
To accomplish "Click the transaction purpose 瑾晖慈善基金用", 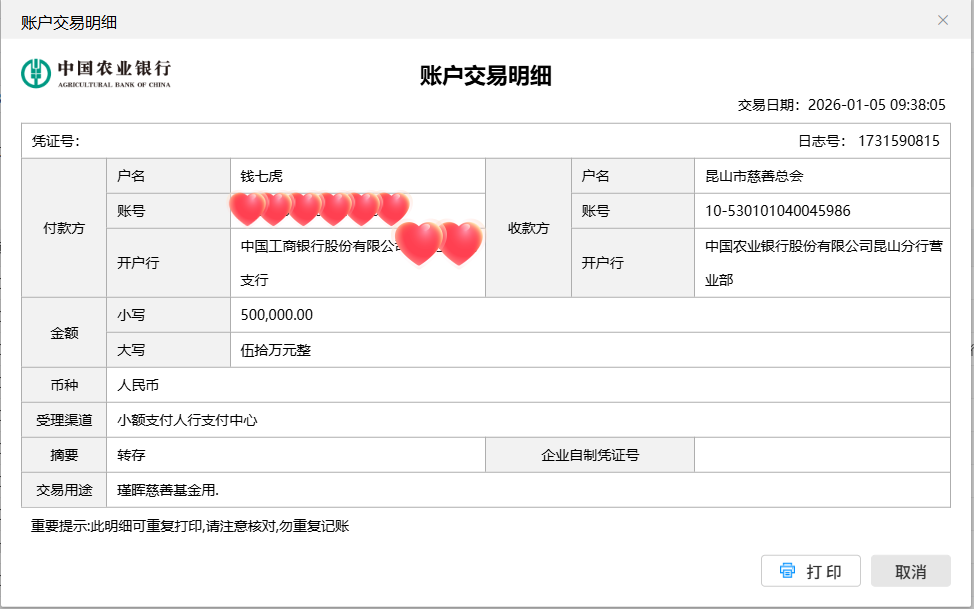I will pos(167,490).
